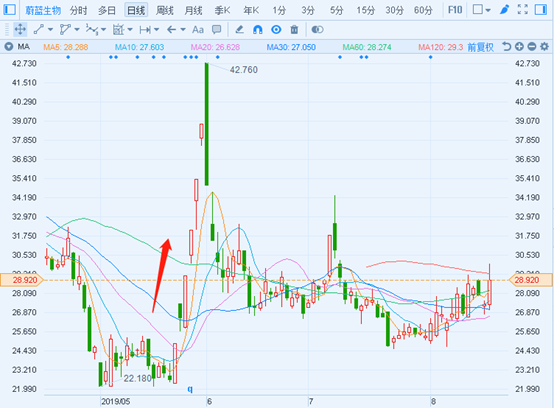Click MA20: 26.628 label
The image size is (554, 408).
pyautogui.click(x=215, y=47)
